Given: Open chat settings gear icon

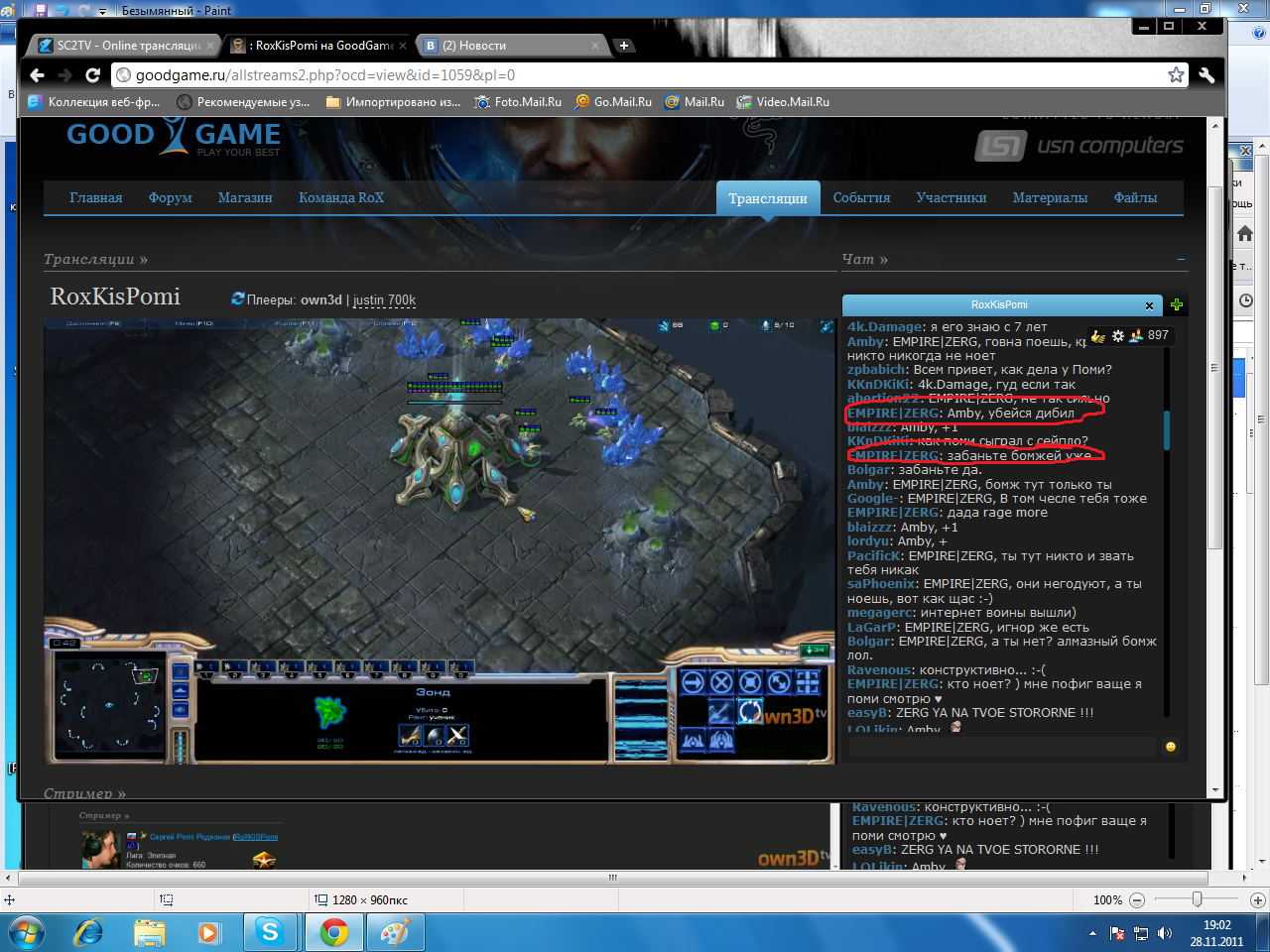Looking at the screenshot, I should [1118, 336].
